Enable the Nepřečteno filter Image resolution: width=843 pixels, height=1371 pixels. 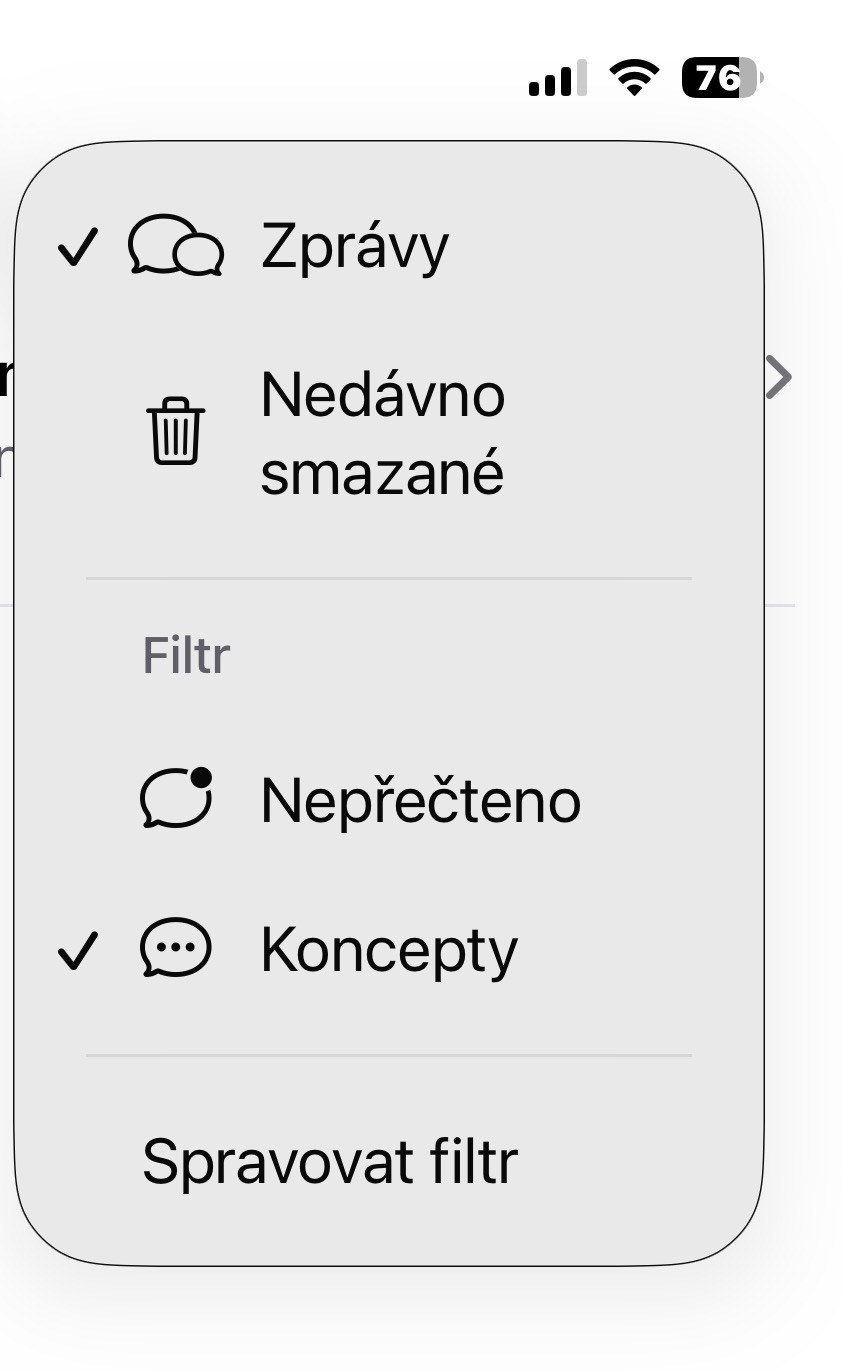[420, 800]
